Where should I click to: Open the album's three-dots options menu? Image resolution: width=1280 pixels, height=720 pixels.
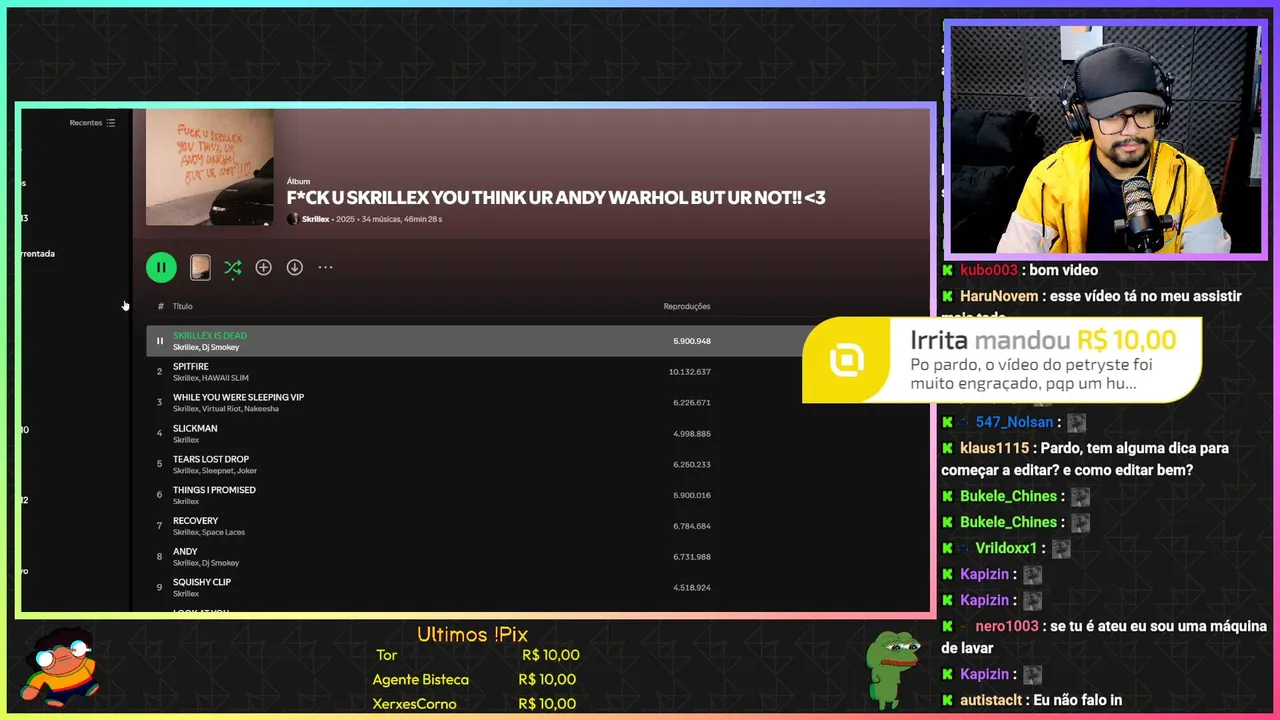(325, 267)
